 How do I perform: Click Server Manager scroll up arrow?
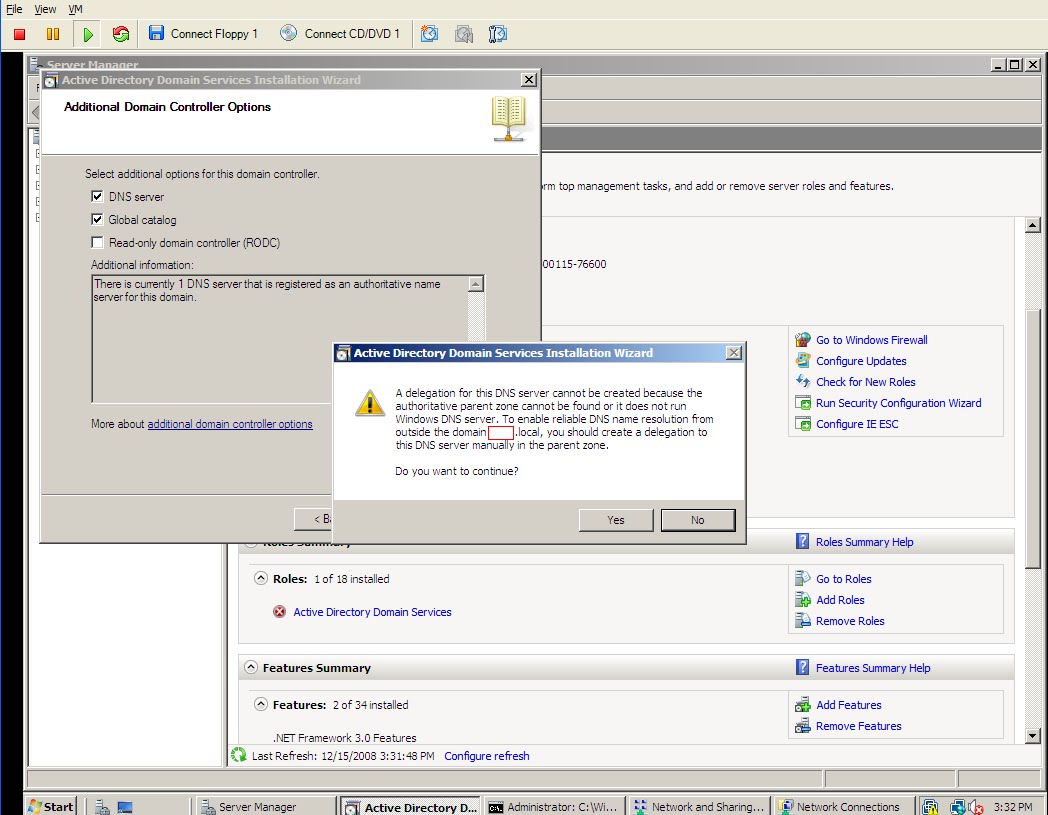click(1033, 225)
